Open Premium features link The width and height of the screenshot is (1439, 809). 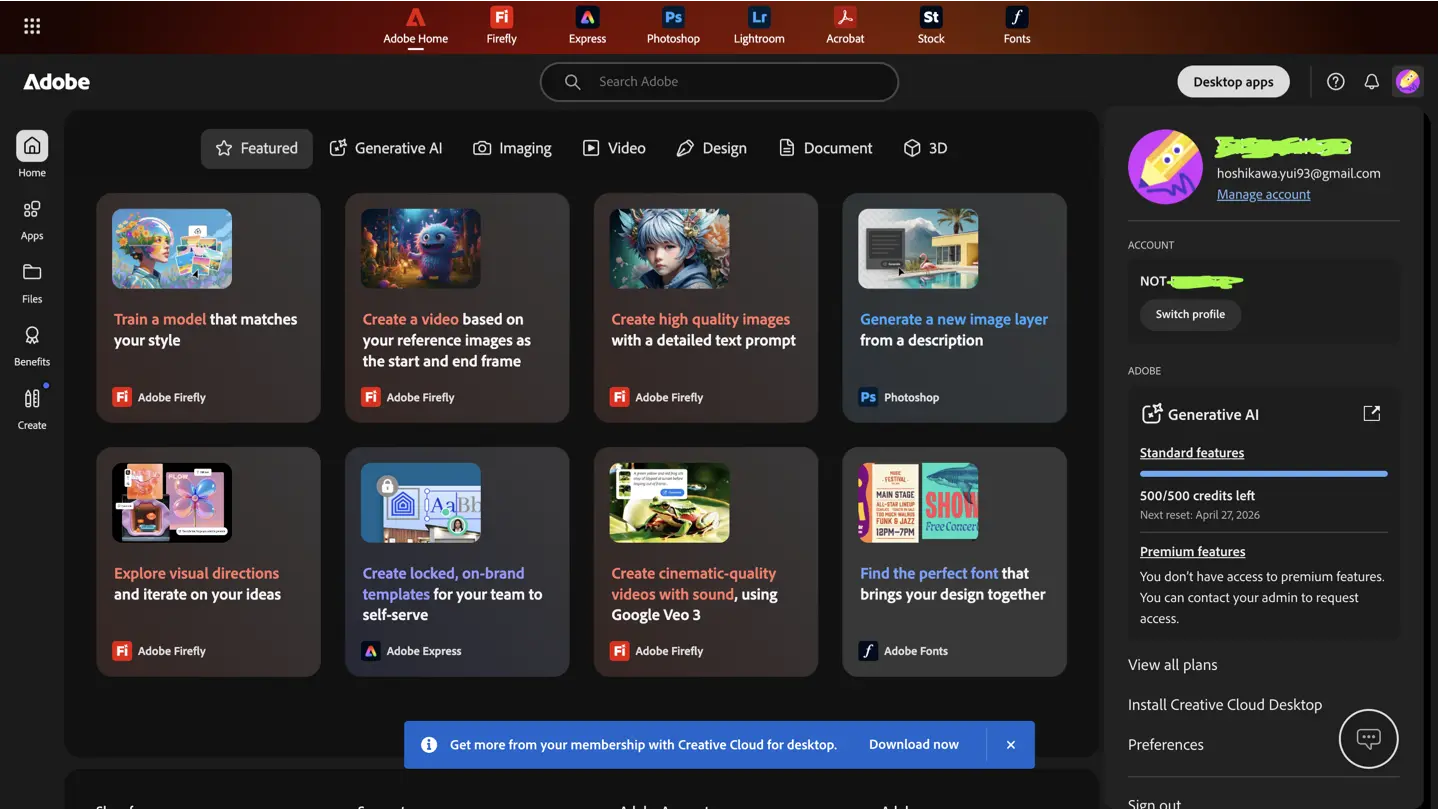(1192, 552)
